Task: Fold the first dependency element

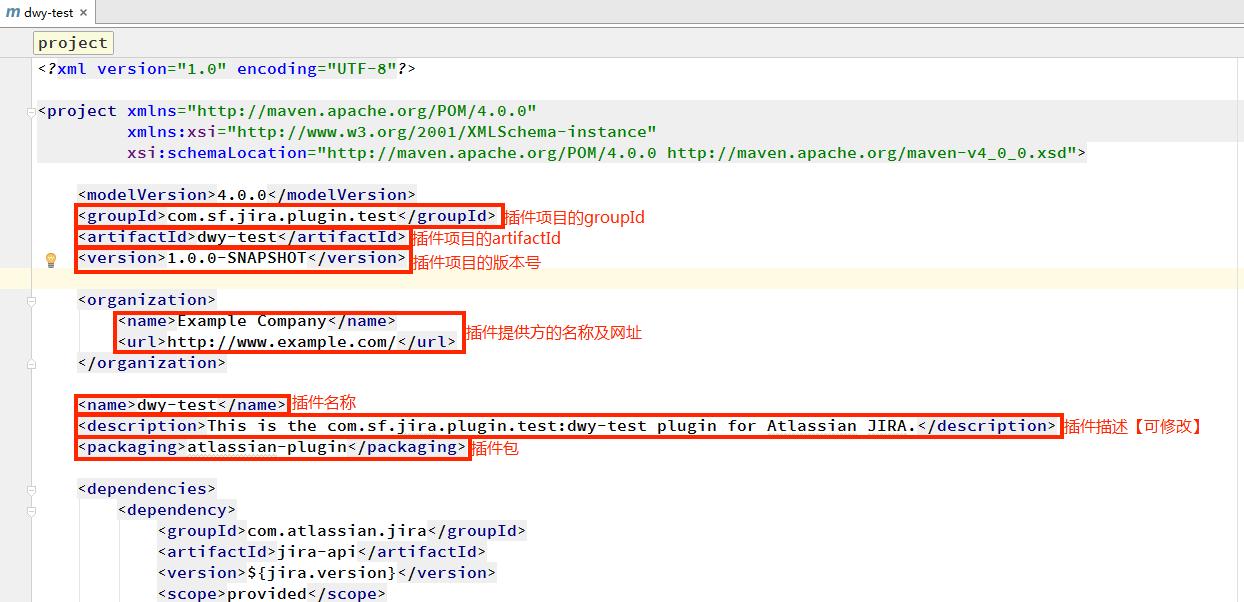Action: [x=32, y=510]
